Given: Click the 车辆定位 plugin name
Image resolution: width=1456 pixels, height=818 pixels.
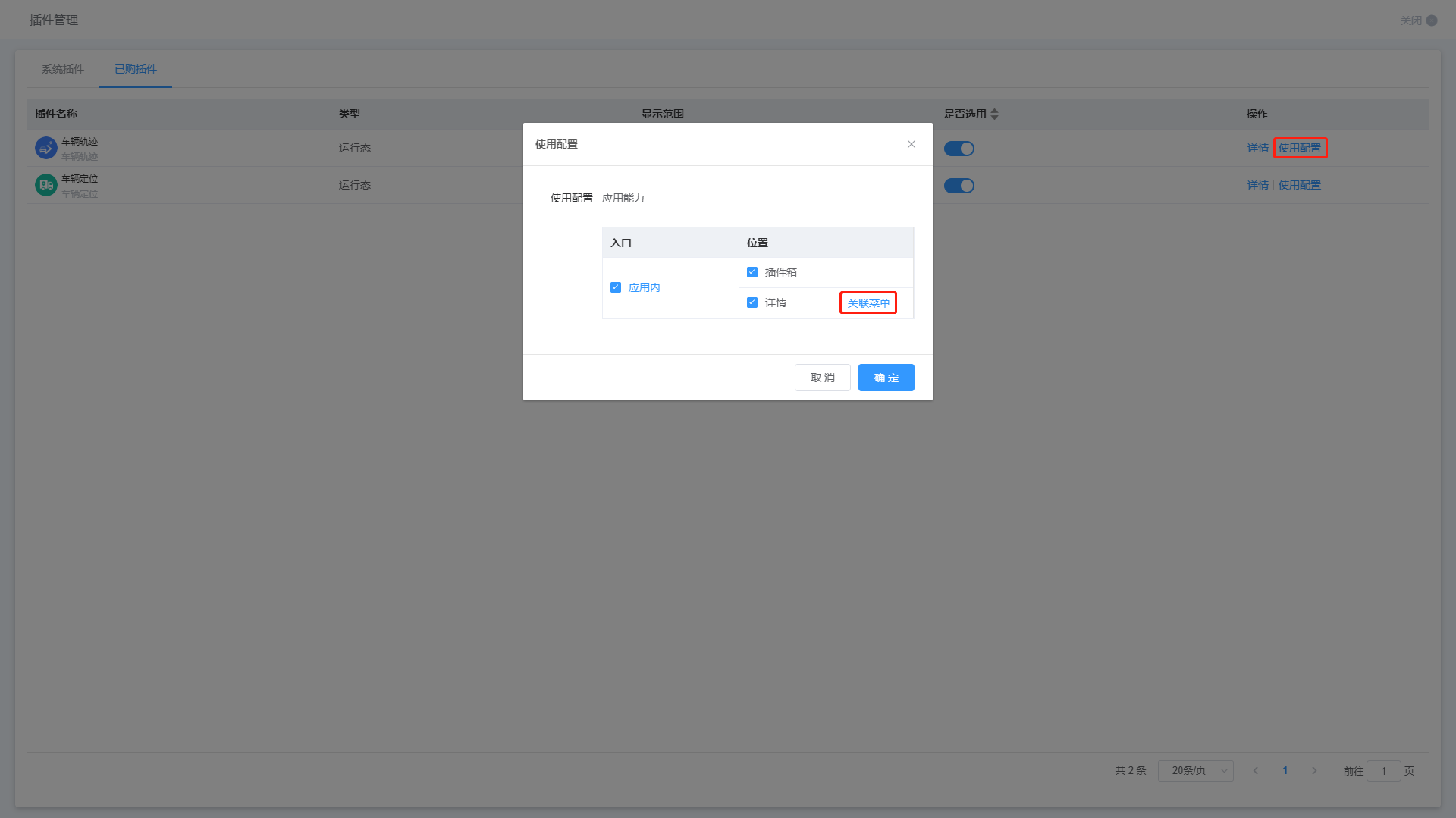Looking at the screenshot, I should [x=80, y=179].
